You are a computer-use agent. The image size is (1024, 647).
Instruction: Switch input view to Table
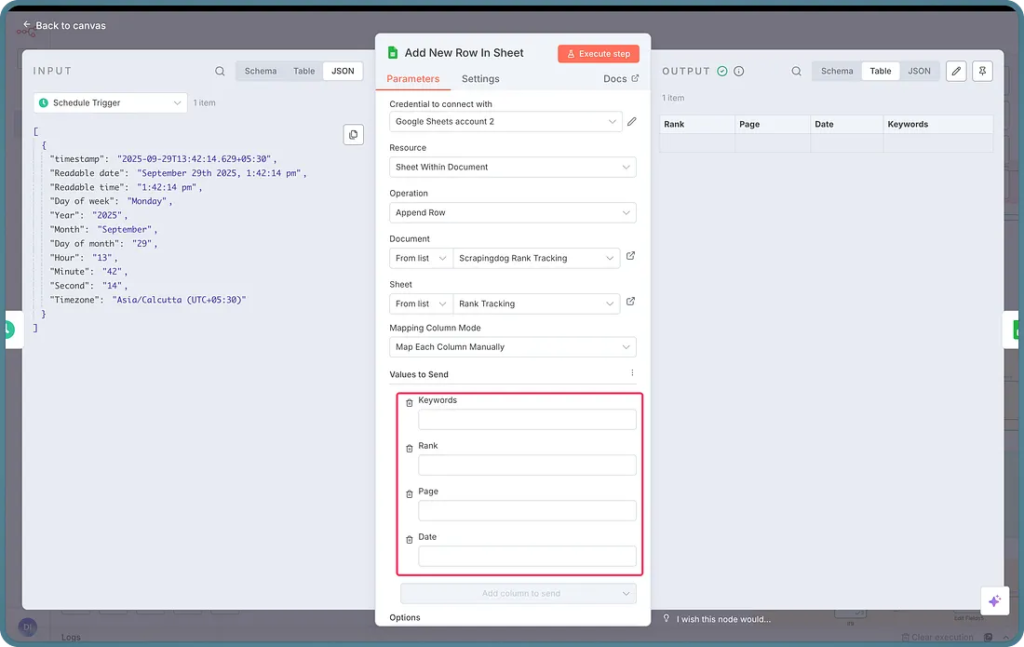(303, 71)
